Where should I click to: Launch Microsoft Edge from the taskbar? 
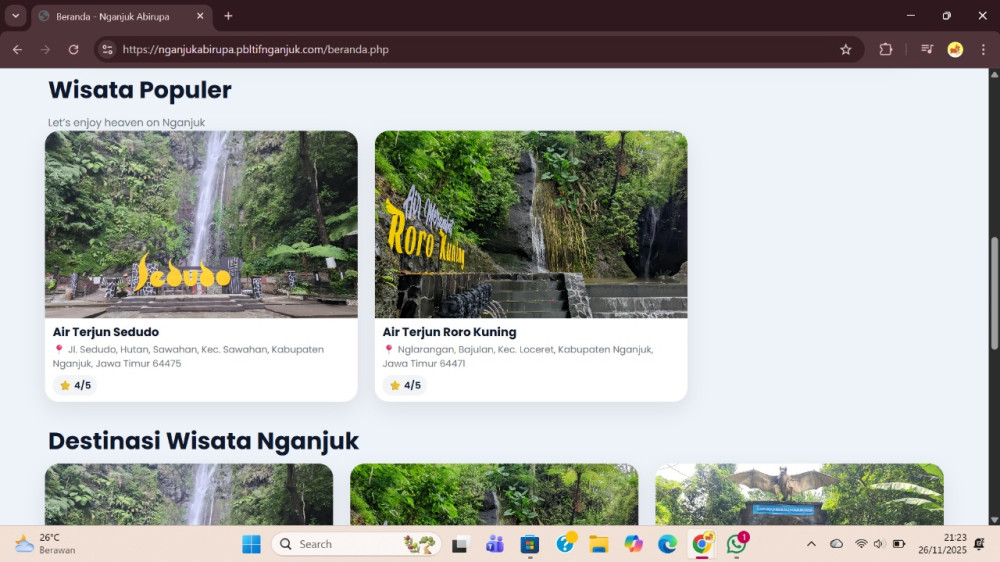pyautogui.click(x=667, y=544)
